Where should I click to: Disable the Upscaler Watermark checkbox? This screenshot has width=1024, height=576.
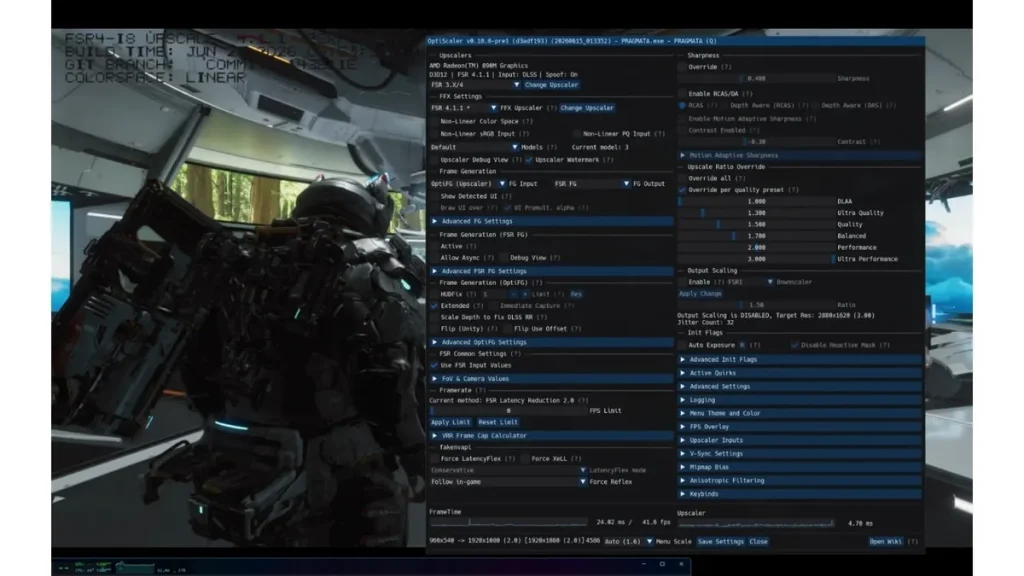tap(529, 159)
